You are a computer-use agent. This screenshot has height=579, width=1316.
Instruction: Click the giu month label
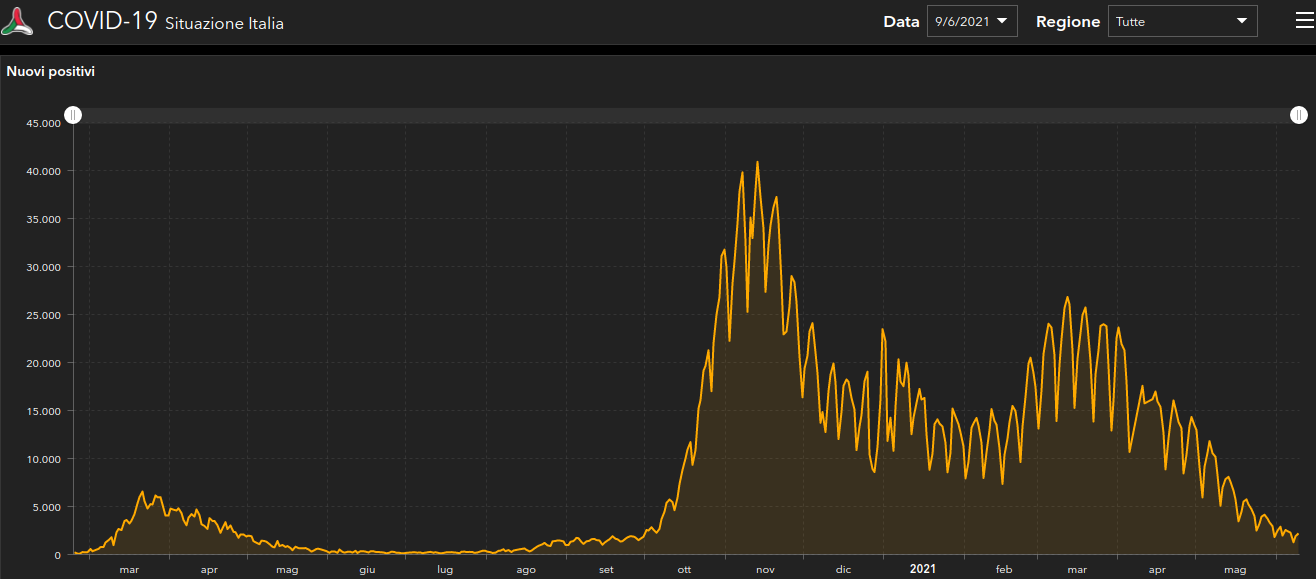367,570
